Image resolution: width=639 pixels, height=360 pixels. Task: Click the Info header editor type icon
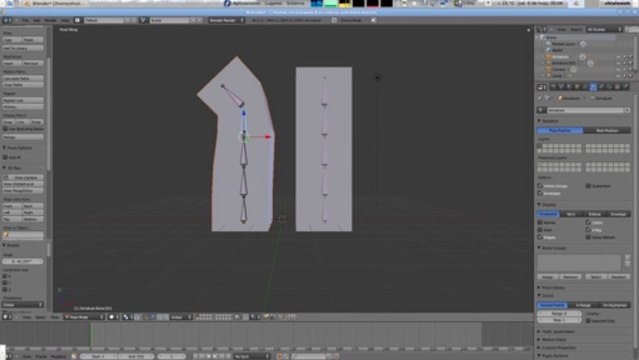click(7, 20)
